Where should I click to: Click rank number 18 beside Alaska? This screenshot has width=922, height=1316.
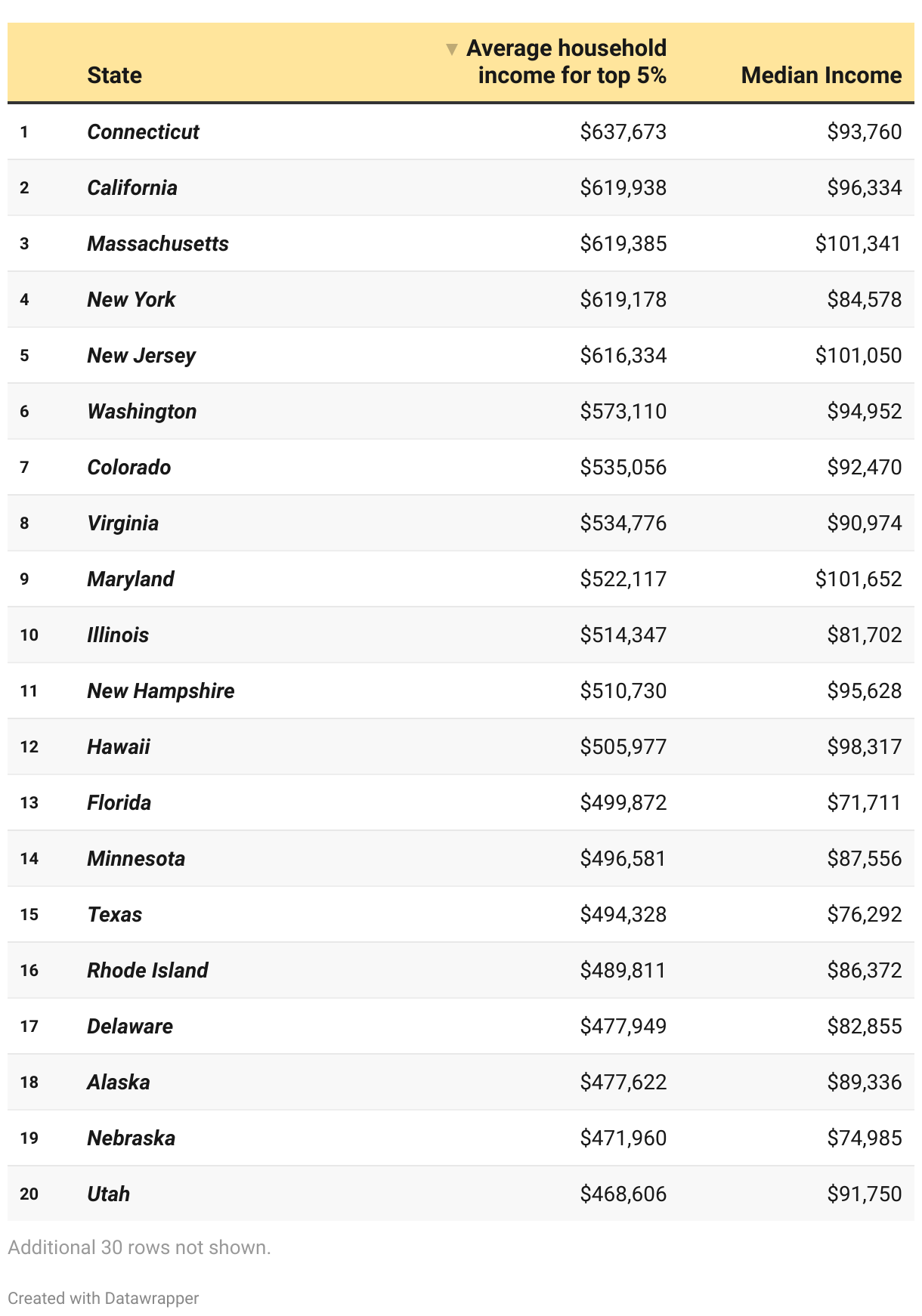point(29,1083)
